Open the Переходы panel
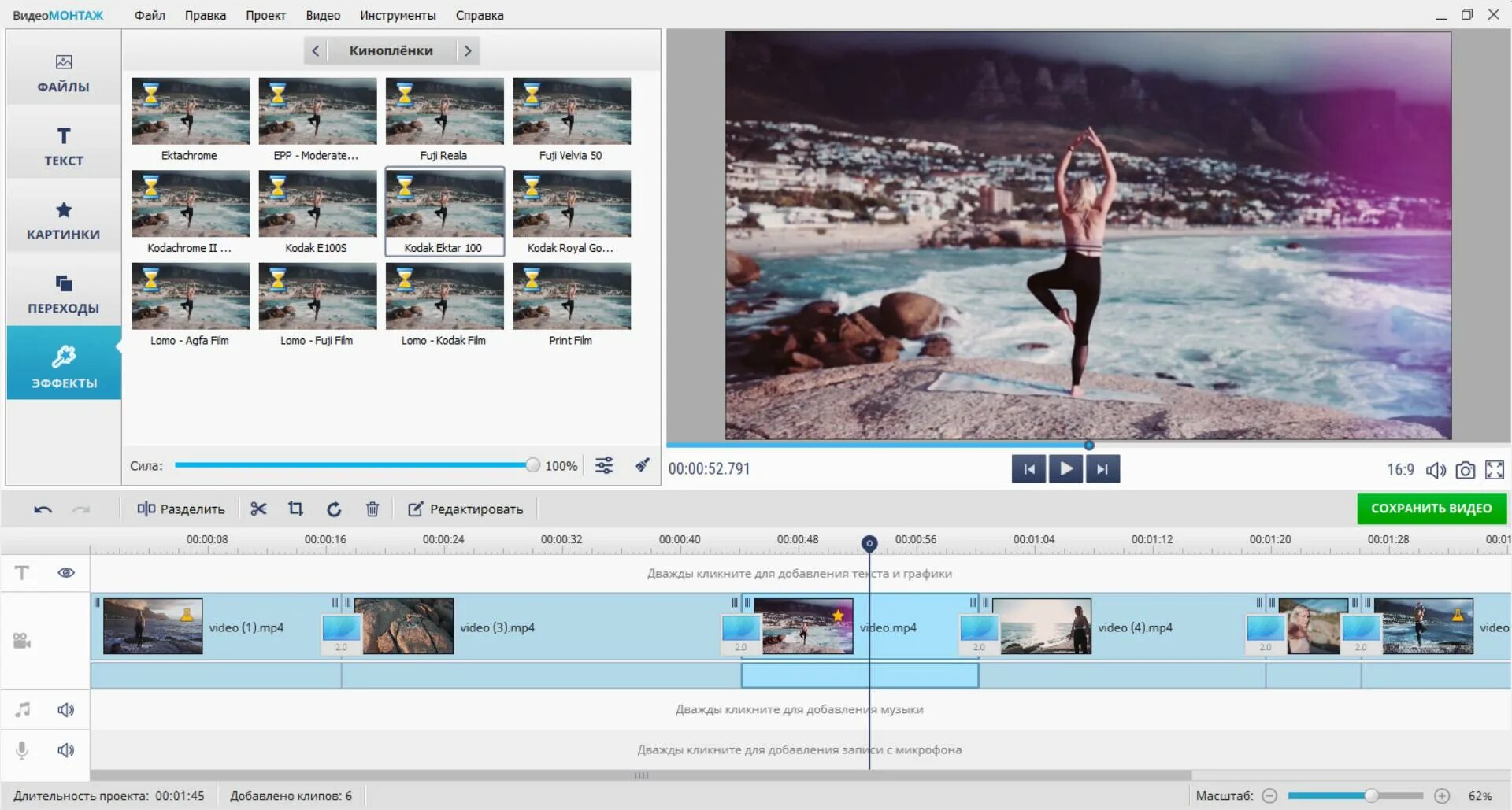Screen dimensions: 1512x810 (x=64, y=295)
